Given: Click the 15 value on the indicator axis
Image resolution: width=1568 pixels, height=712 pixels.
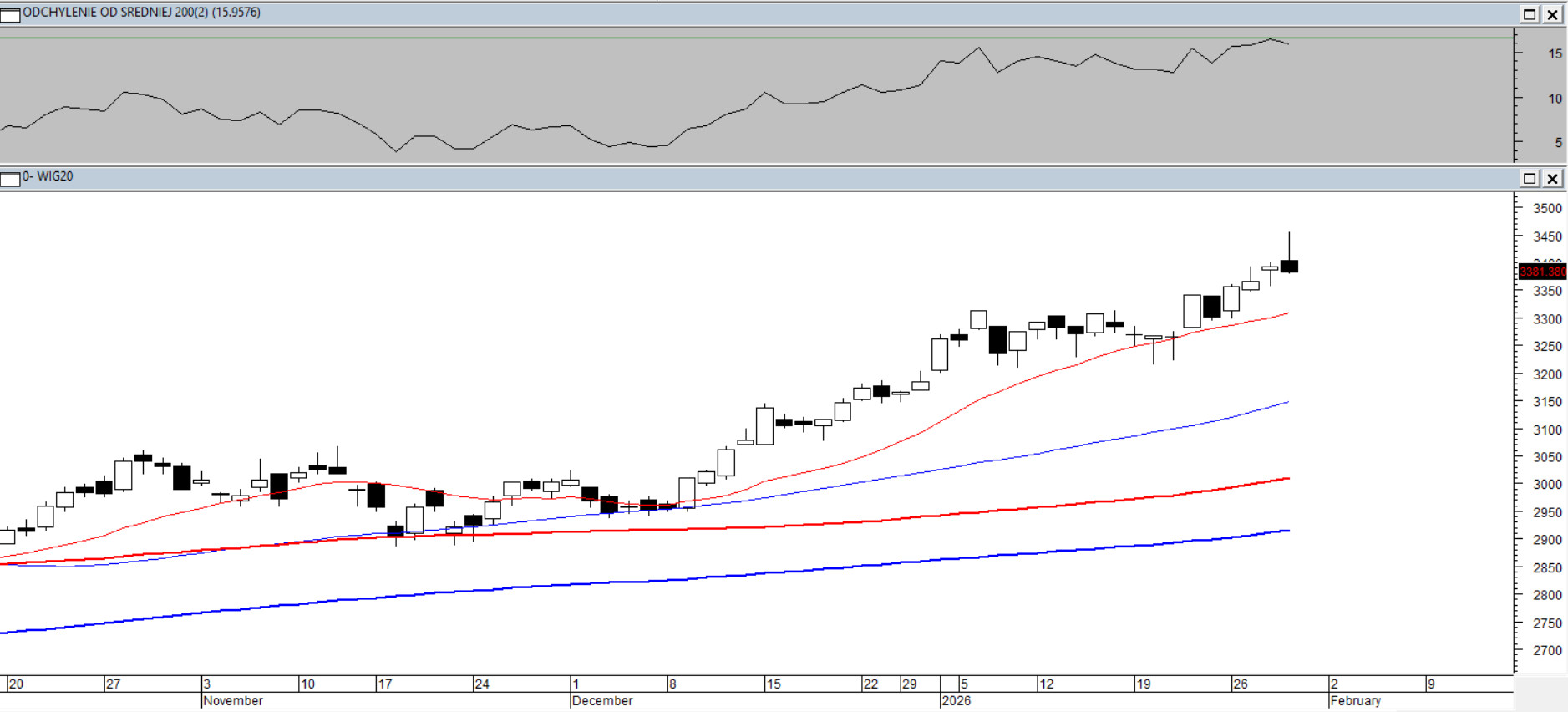Looking at the screenshot, I should (x=1555, y=53).
